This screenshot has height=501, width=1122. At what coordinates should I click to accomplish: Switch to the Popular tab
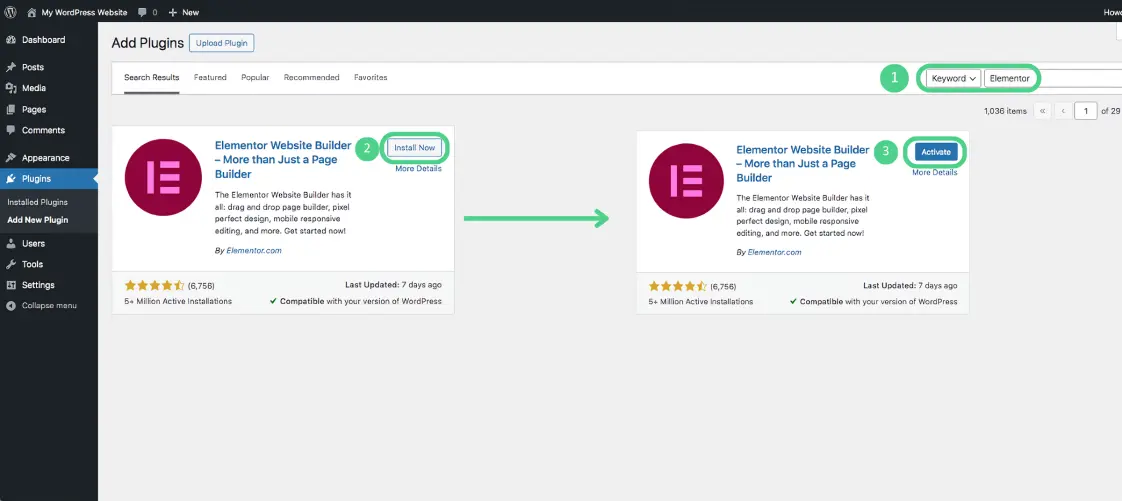tap(255, 77)
